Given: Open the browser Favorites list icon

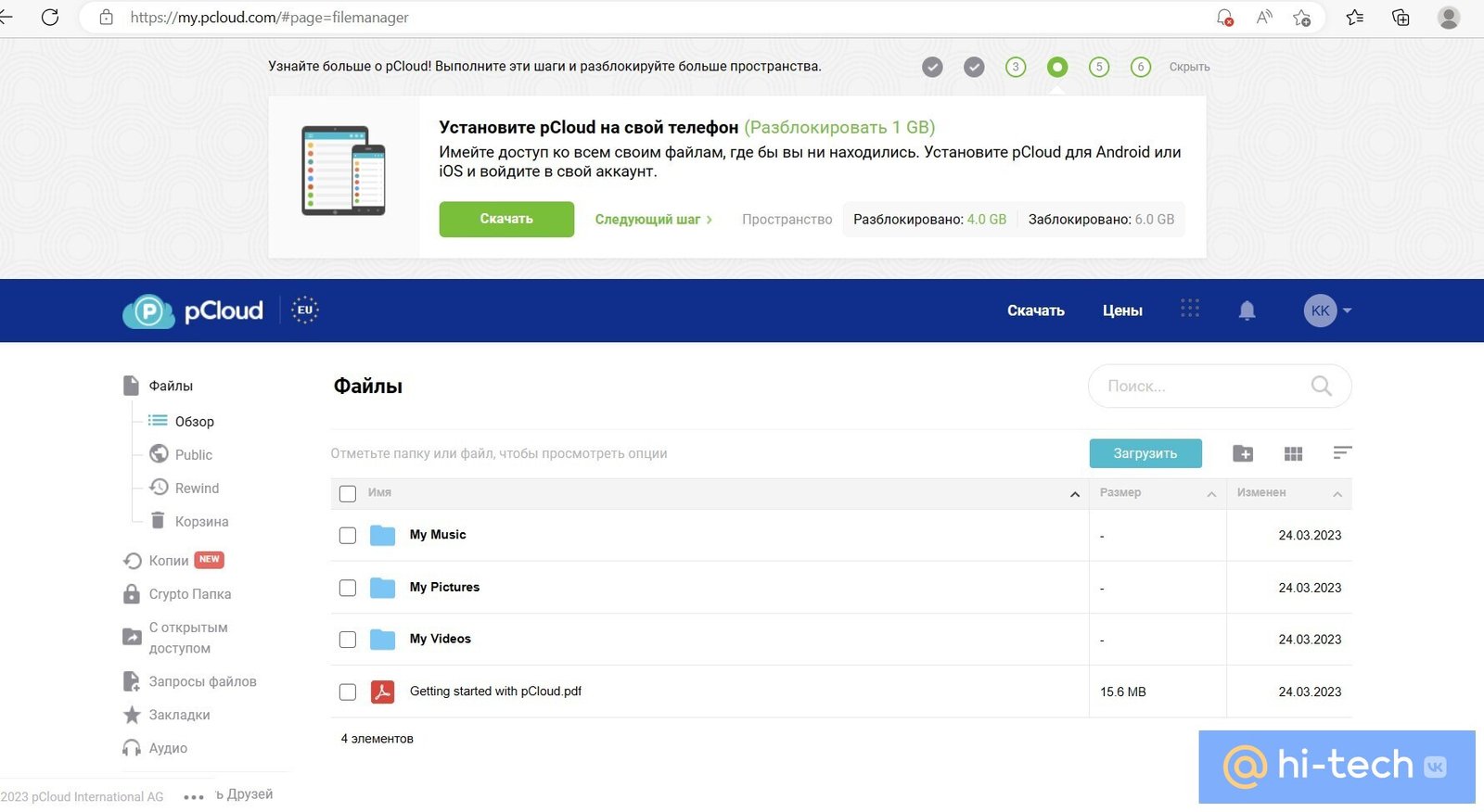Looking at the screenshot, I should [1355, 17].
